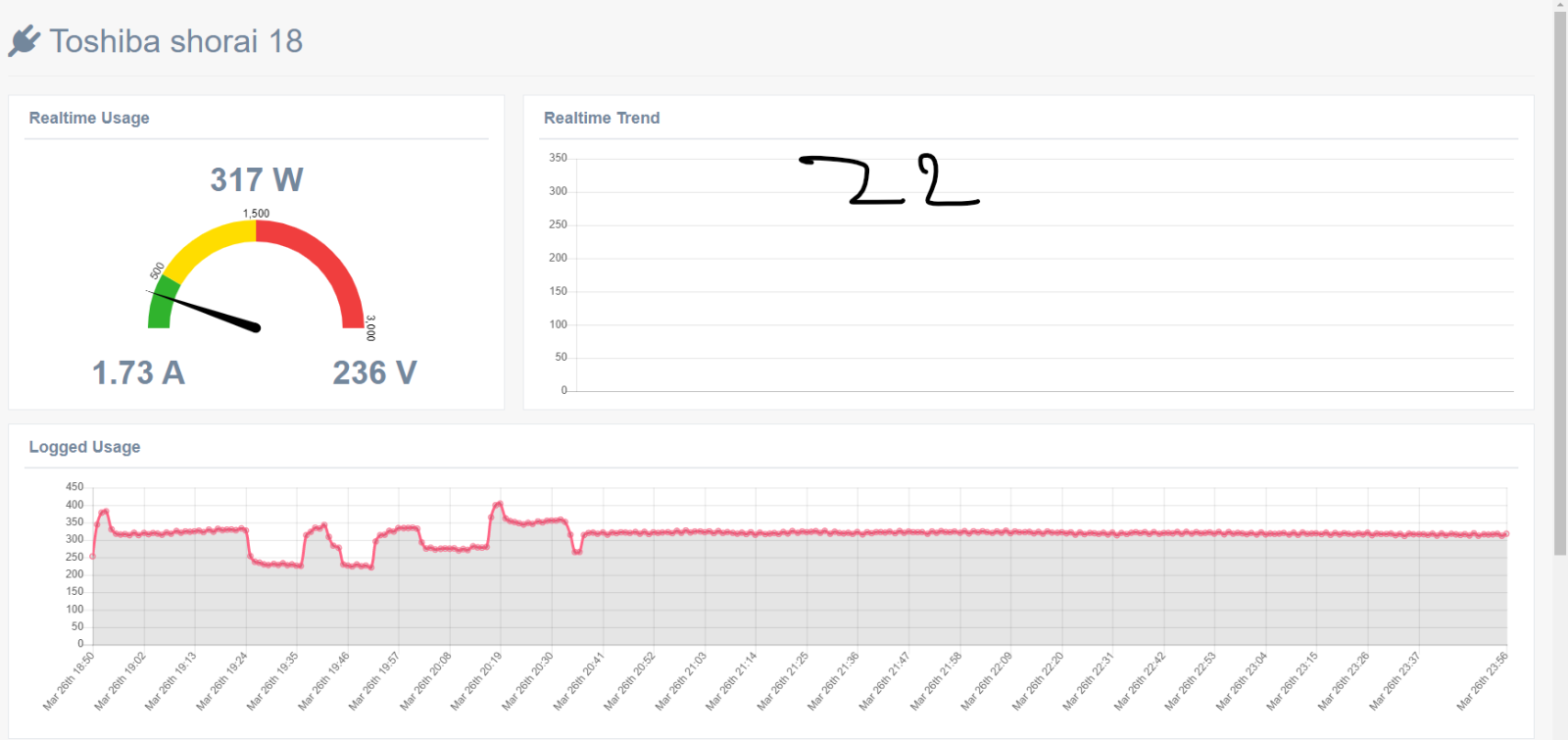Click the Mar 26th 20:19 axis label
This screenshot has width=1568, height=740.
tap(476, 681)
